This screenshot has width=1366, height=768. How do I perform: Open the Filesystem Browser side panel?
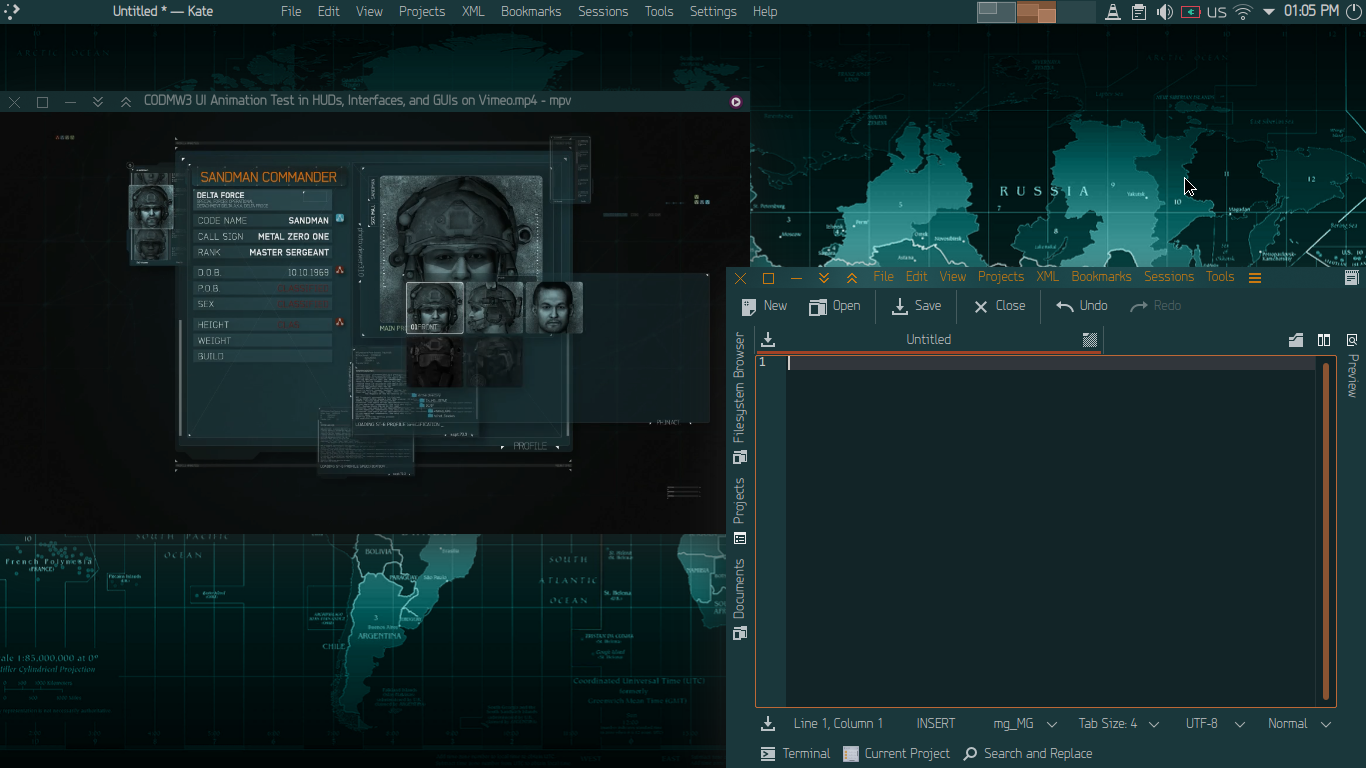(740, 398)
